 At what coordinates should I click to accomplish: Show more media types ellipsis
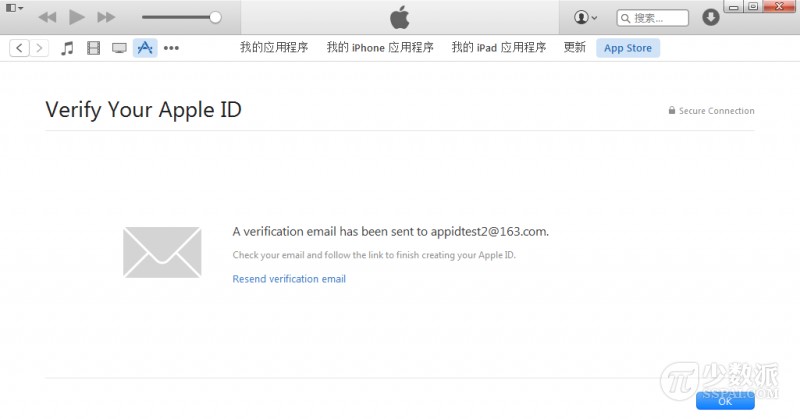(x=171, y=48)
